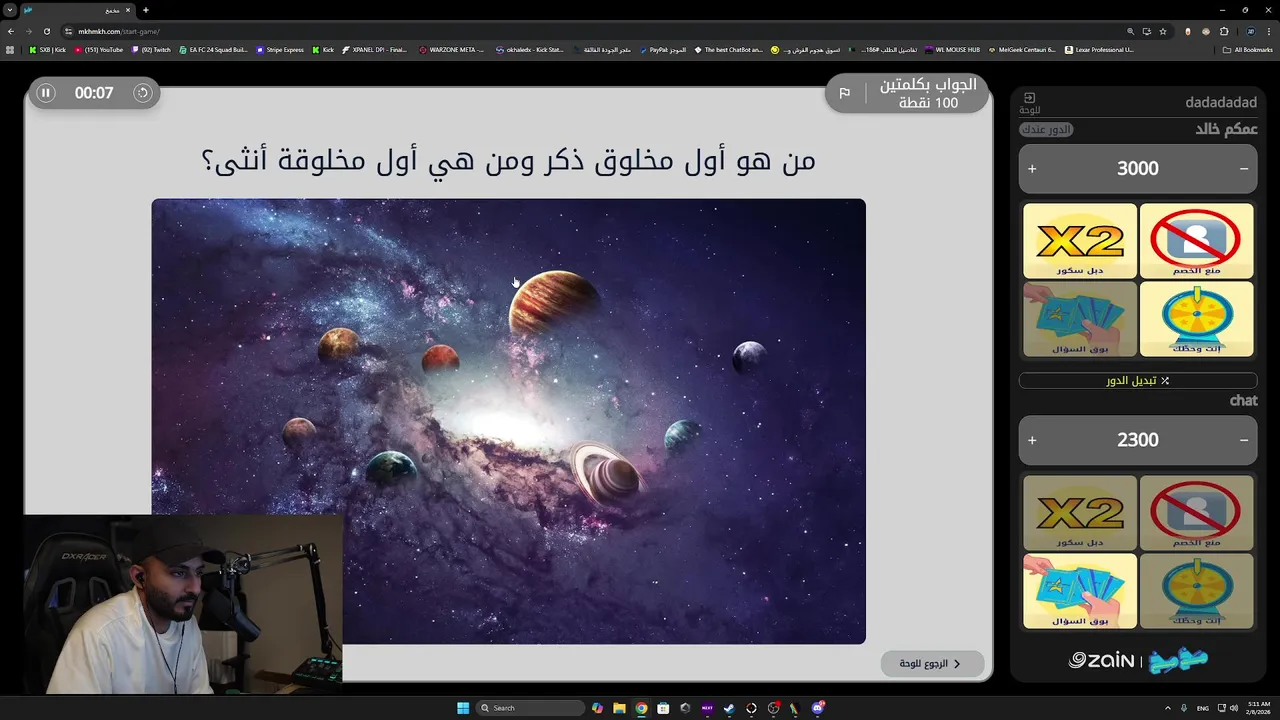Screen dimensions: 1280x720
Task: Open a new browser tab
Action: [145, 10]
